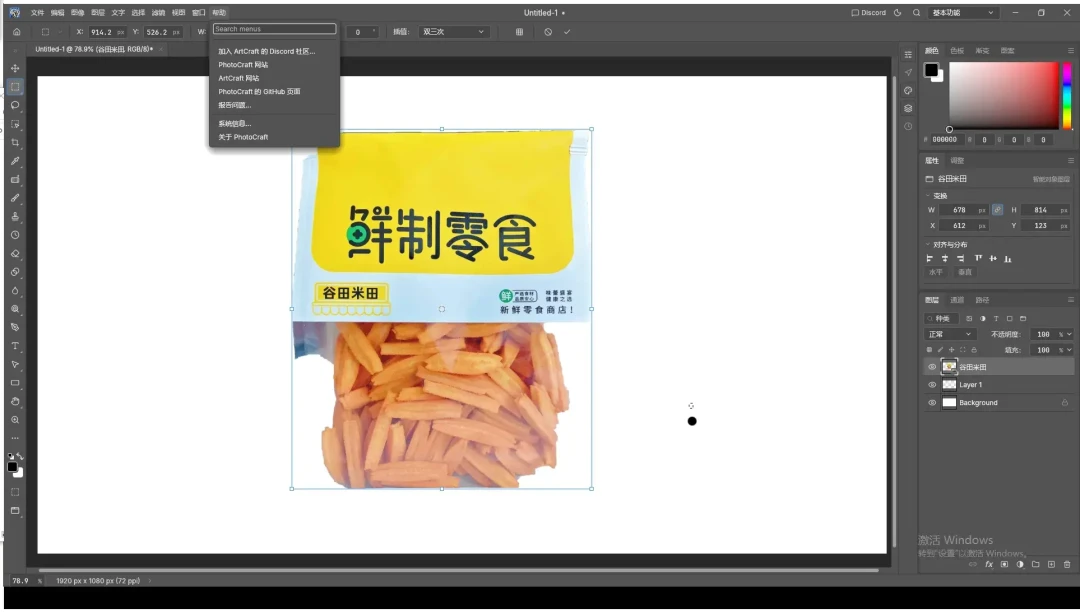Open the history clock icon in side strip
Screen dimensions: 1080x613
pyautogui.click(x=908, y=126)
